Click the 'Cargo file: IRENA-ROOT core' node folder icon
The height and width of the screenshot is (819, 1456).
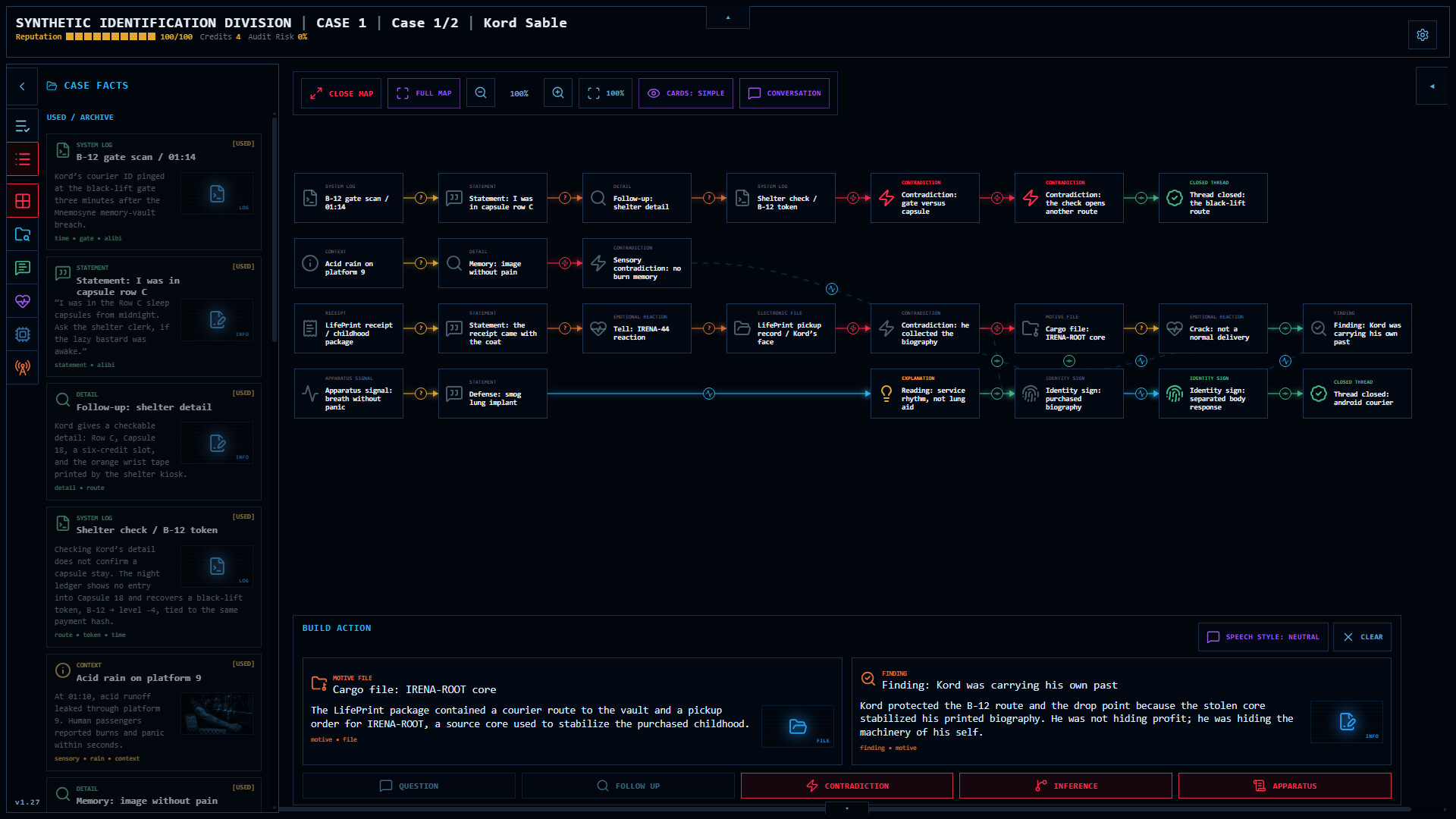tap(1031, 328)
